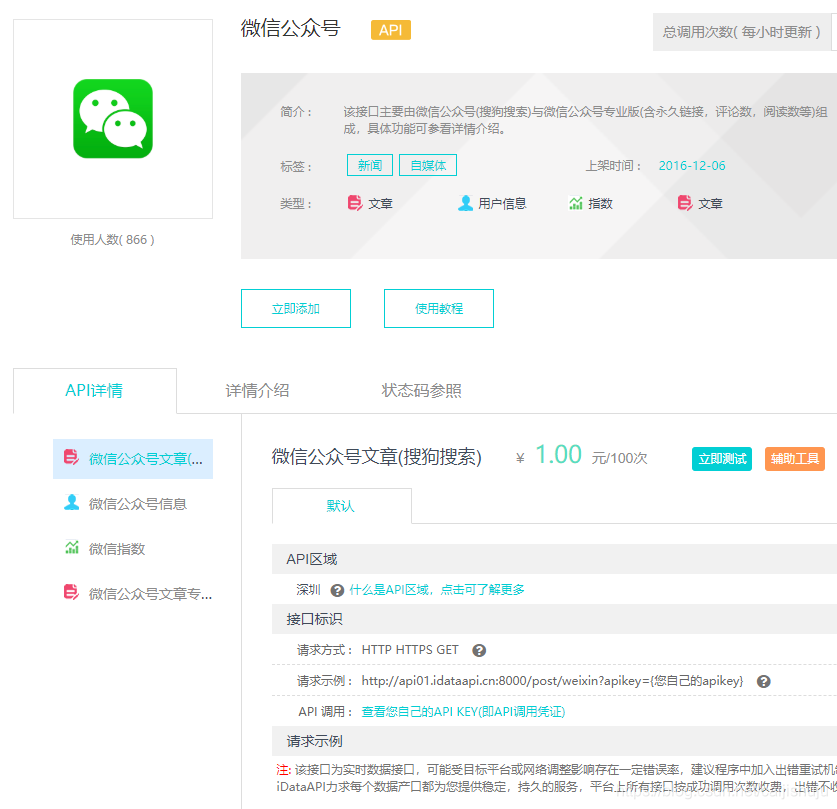Click help icon next to 深圳

pos(337,590)
